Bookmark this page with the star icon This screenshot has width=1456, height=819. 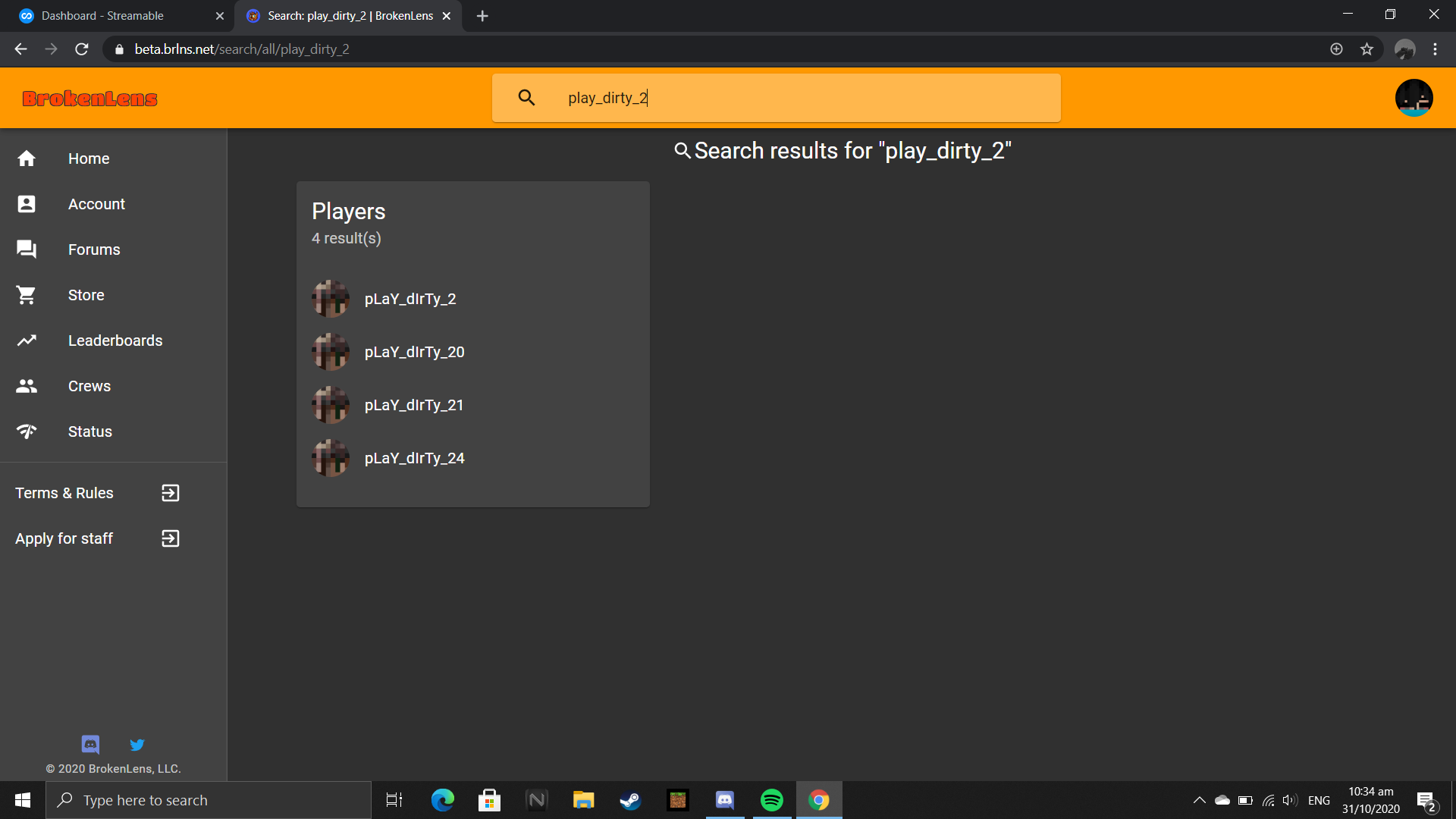tap(1367, 49)
